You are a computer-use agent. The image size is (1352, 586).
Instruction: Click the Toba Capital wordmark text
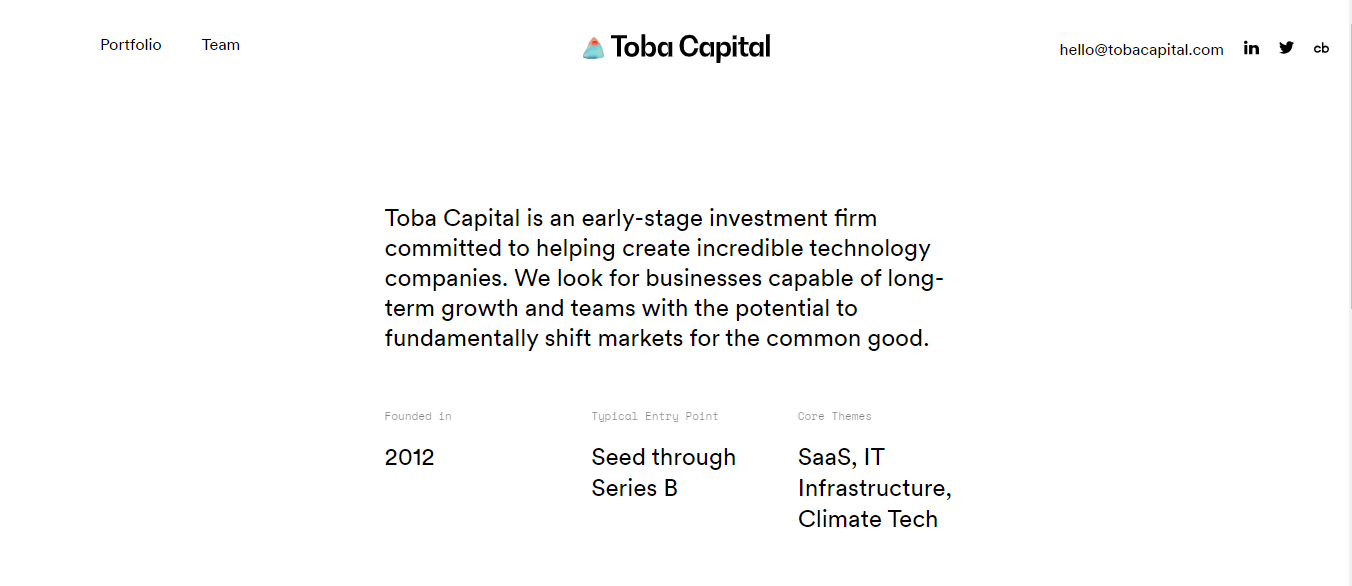point(691,47)
